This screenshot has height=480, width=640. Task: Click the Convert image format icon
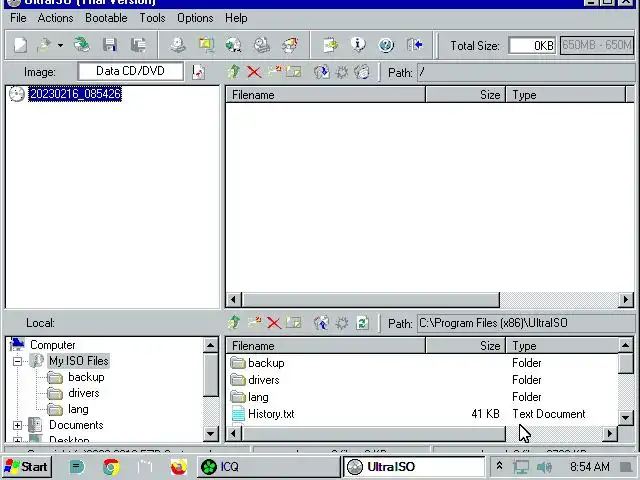click(233, 45)
